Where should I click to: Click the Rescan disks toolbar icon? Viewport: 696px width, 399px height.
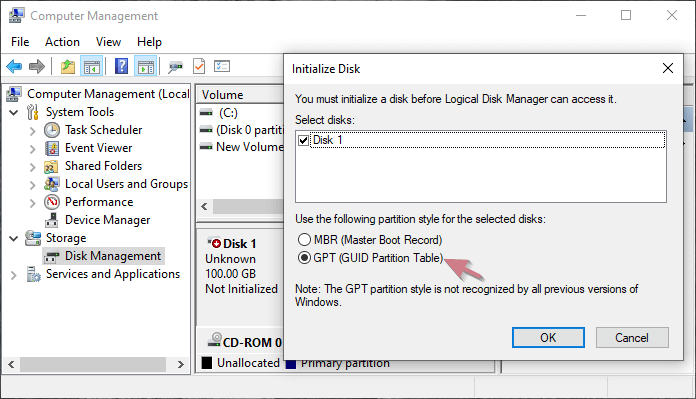[175, 67]
